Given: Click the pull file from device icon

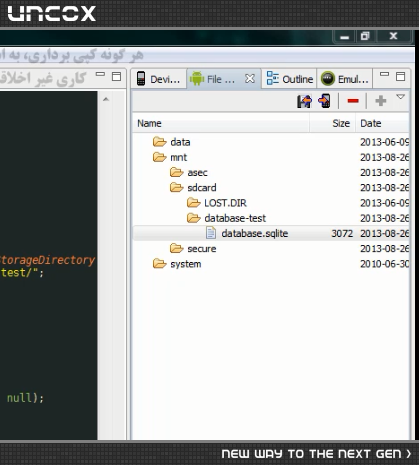Looking at the screenshot, I should [x=304, y=101].
